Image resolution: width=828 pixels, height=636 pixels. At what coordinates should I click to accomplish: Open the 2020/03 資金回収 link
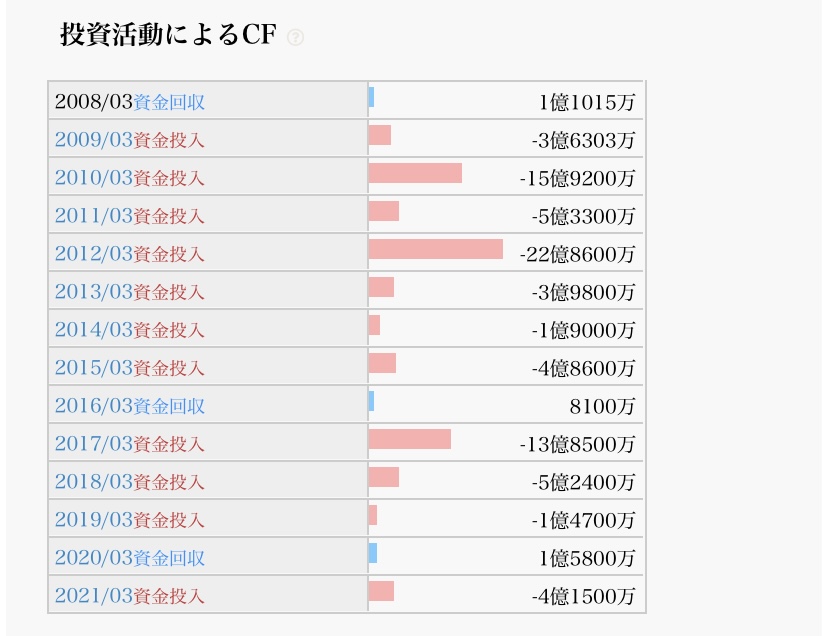click(129, 558)
